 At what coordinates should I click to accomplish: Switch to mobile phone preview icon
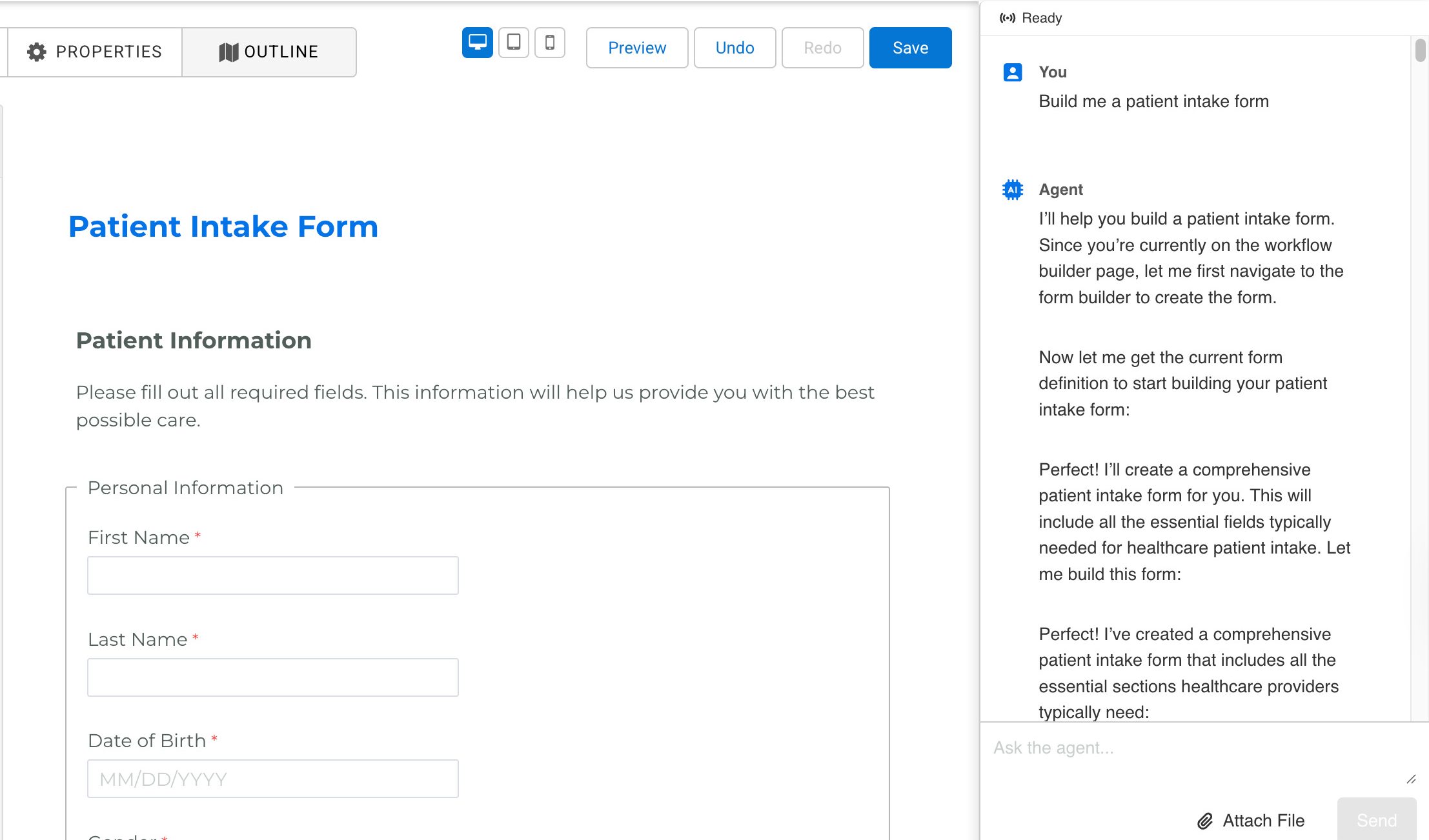click(x=549, y=43)
